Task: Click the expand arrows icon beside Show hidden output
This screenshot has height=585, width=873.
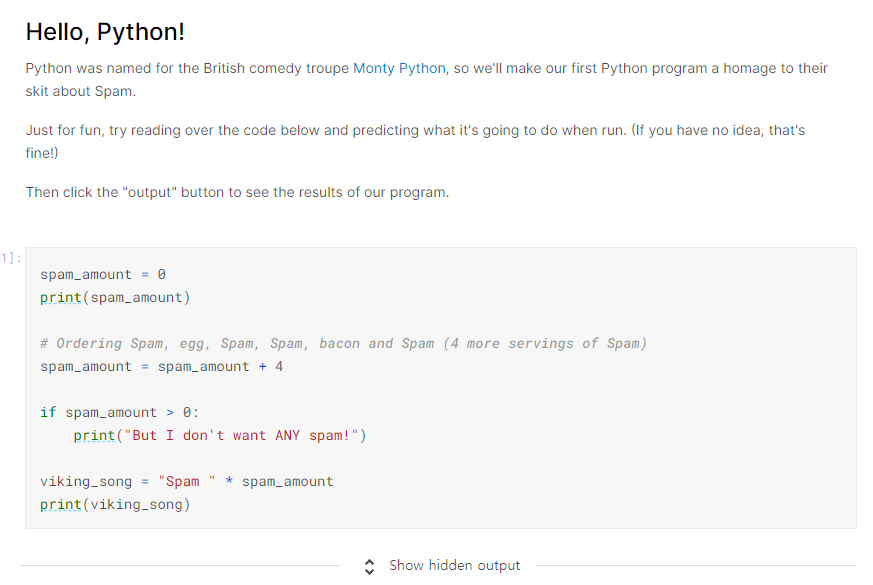Action: 369,567
